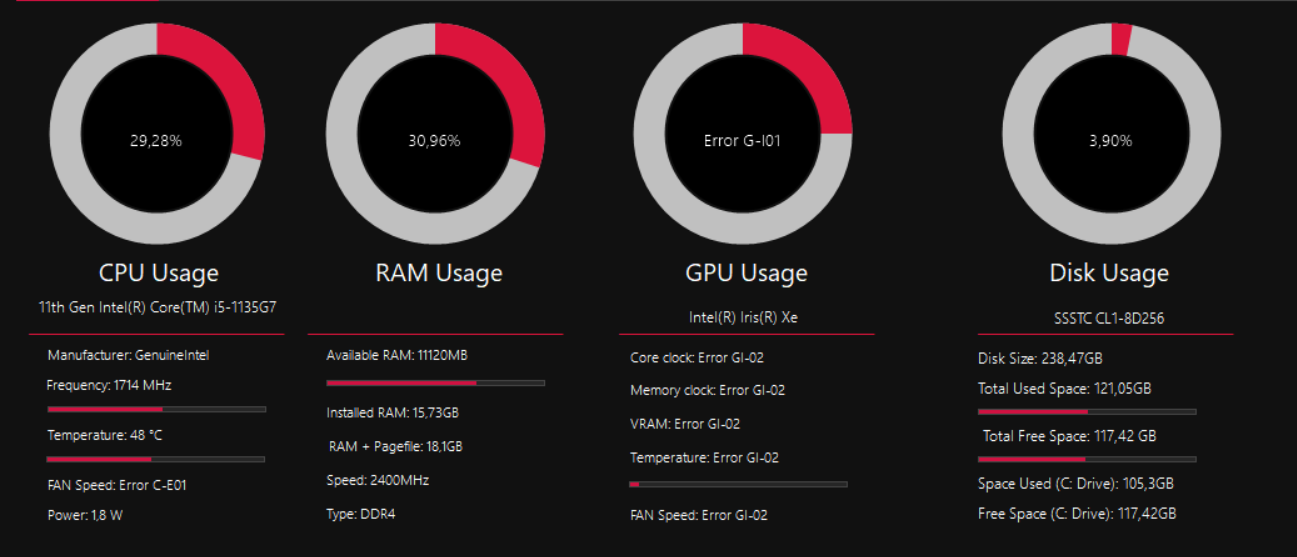Click the CPU Temperature progress bar

tap(156, 459)
